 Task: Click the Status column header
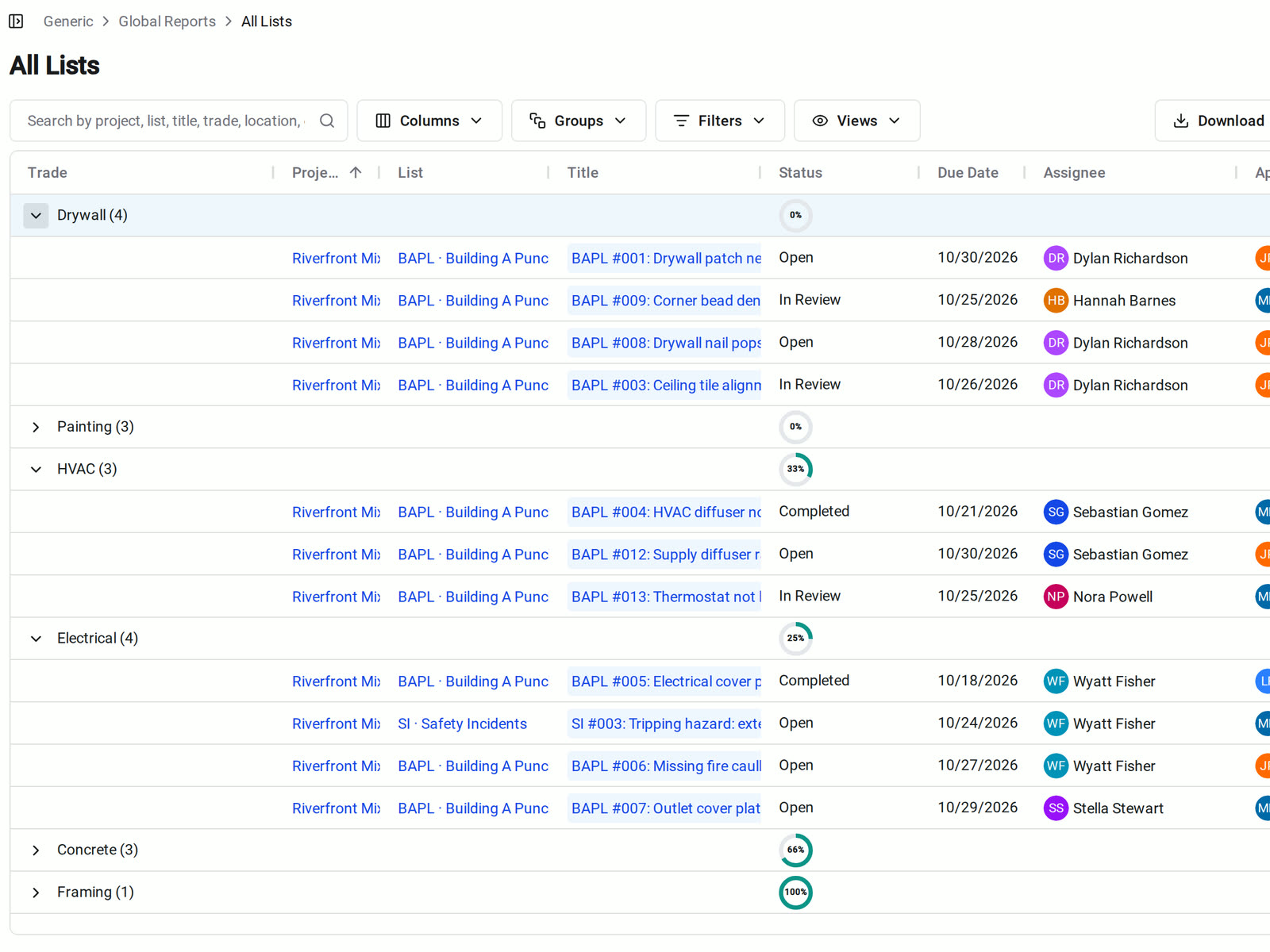800,172
